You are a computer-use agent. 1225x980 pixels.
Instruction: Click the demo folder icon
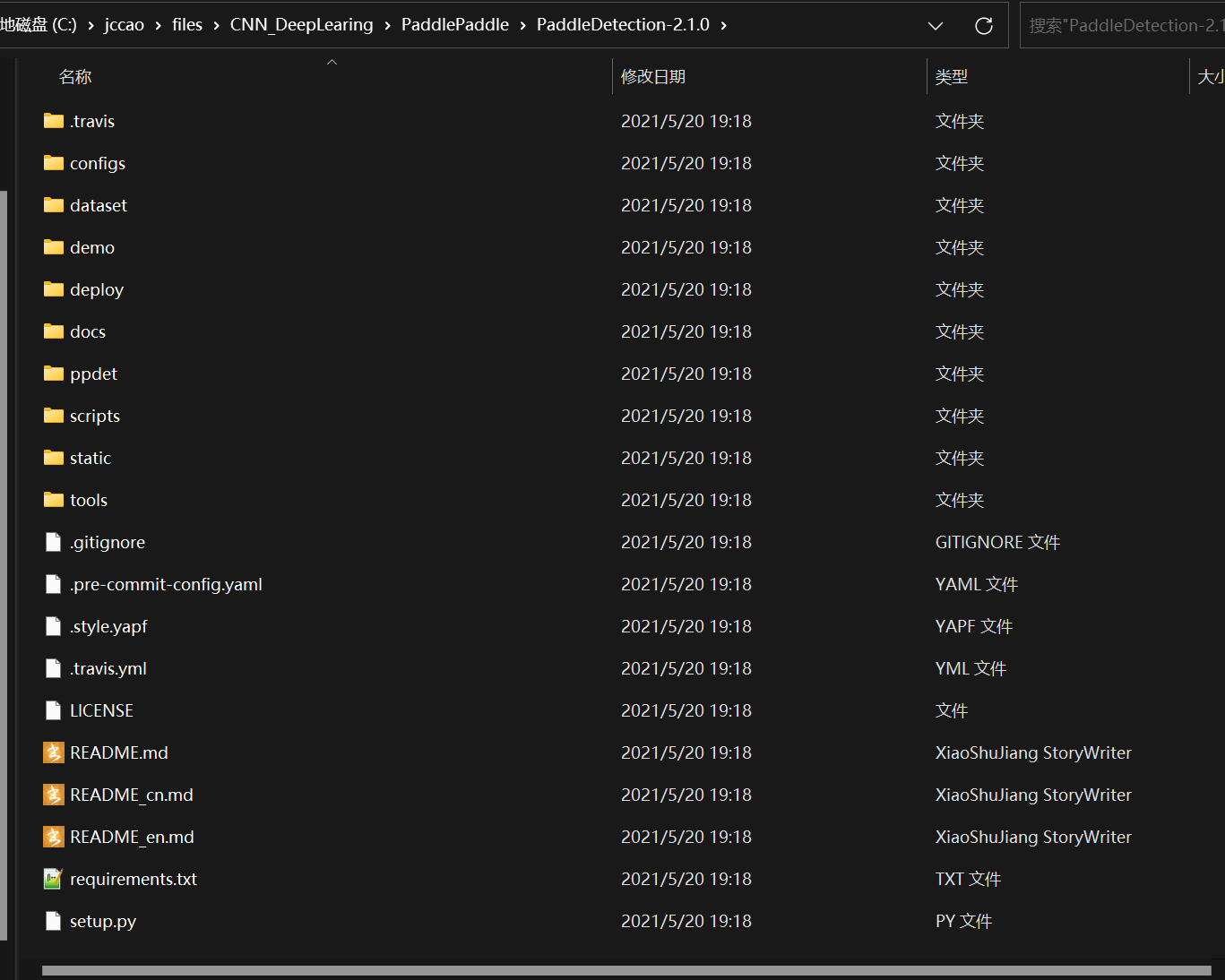point(54,247)
